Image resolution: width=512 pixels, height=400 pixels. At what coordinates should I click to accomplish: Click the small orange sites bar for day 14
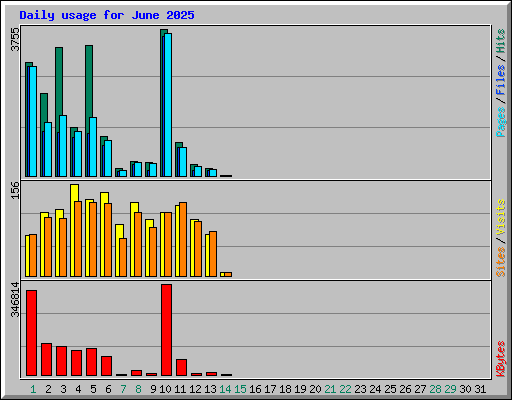pos(228,274)
